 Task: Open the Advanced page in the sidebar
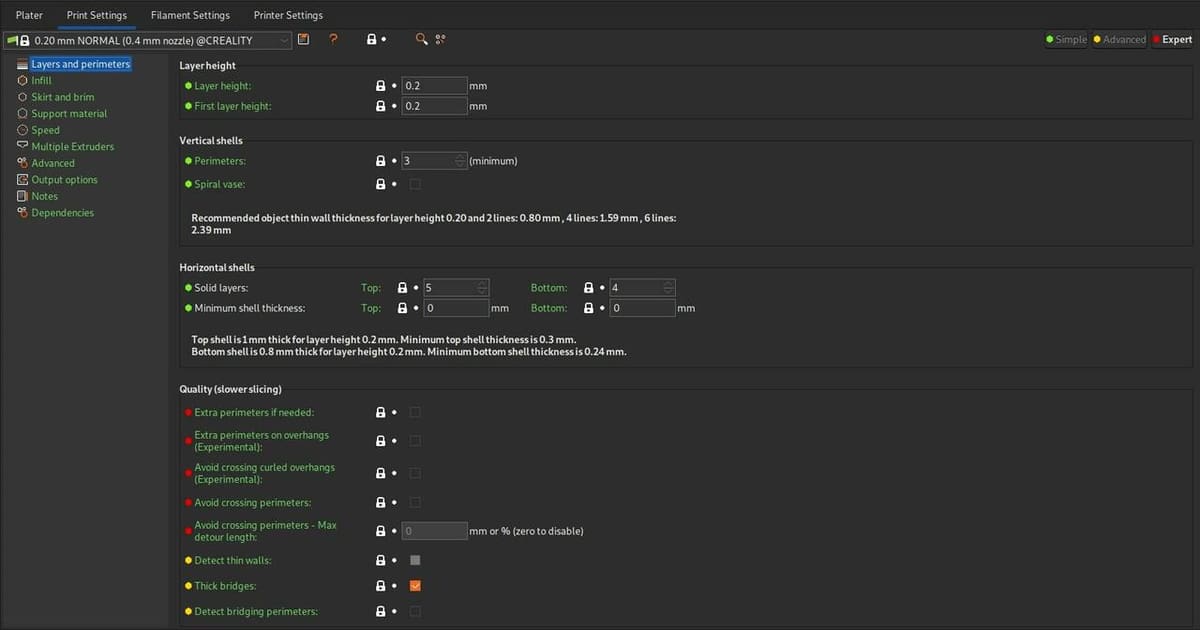52,163
